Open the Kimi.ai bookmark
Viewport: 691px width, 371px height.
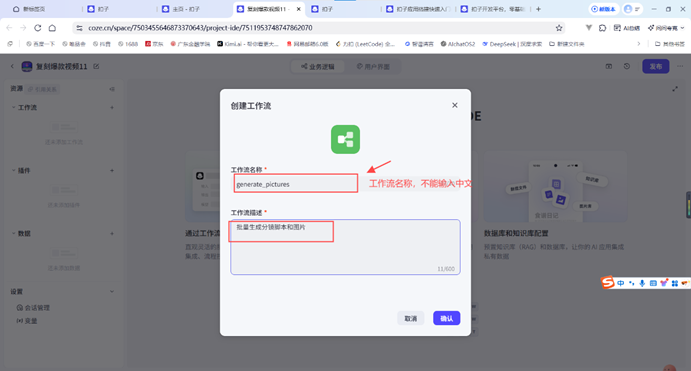click(248, 44)
